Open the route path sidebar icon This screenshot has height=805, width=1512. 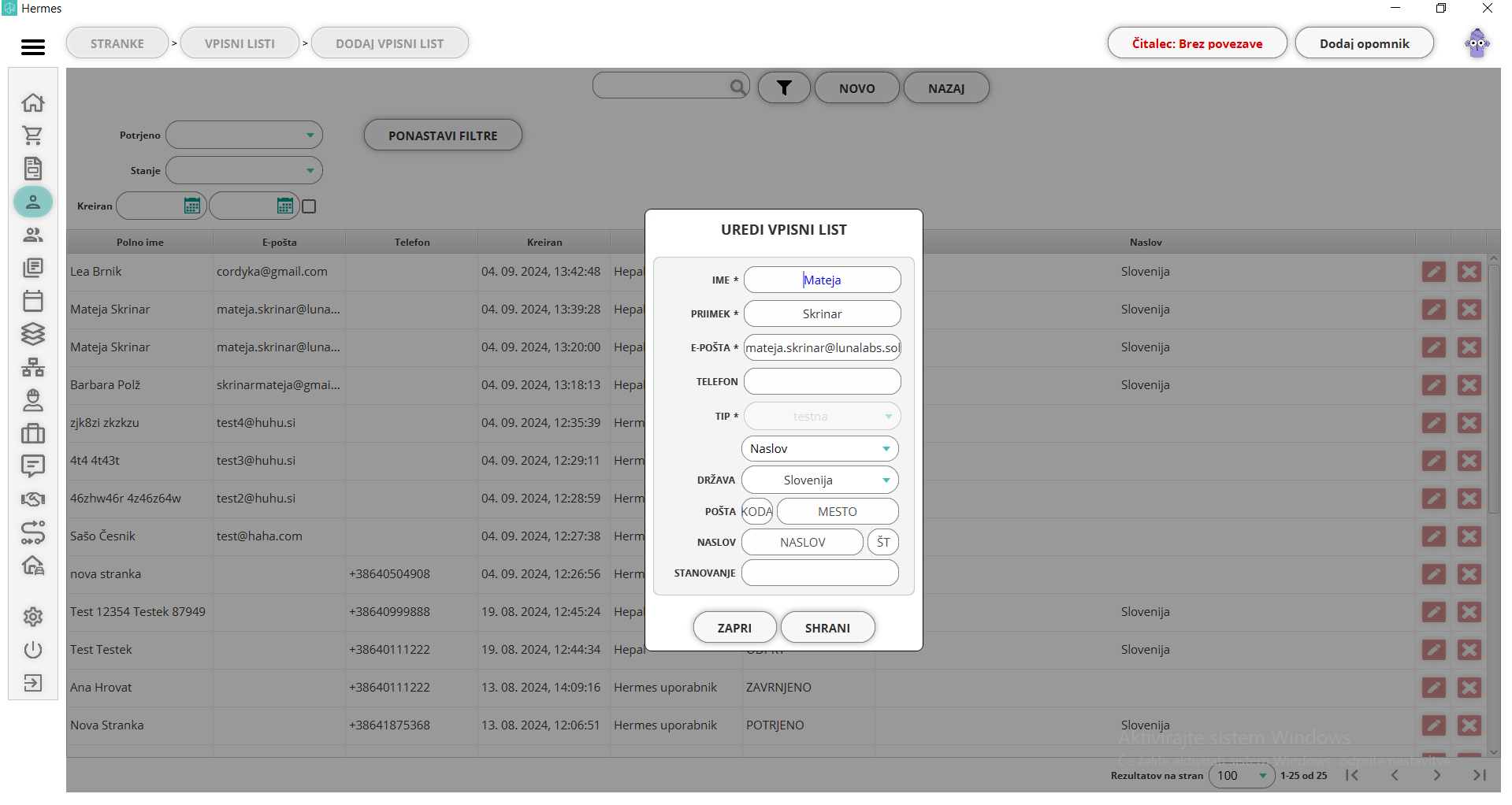click(33, 532)
